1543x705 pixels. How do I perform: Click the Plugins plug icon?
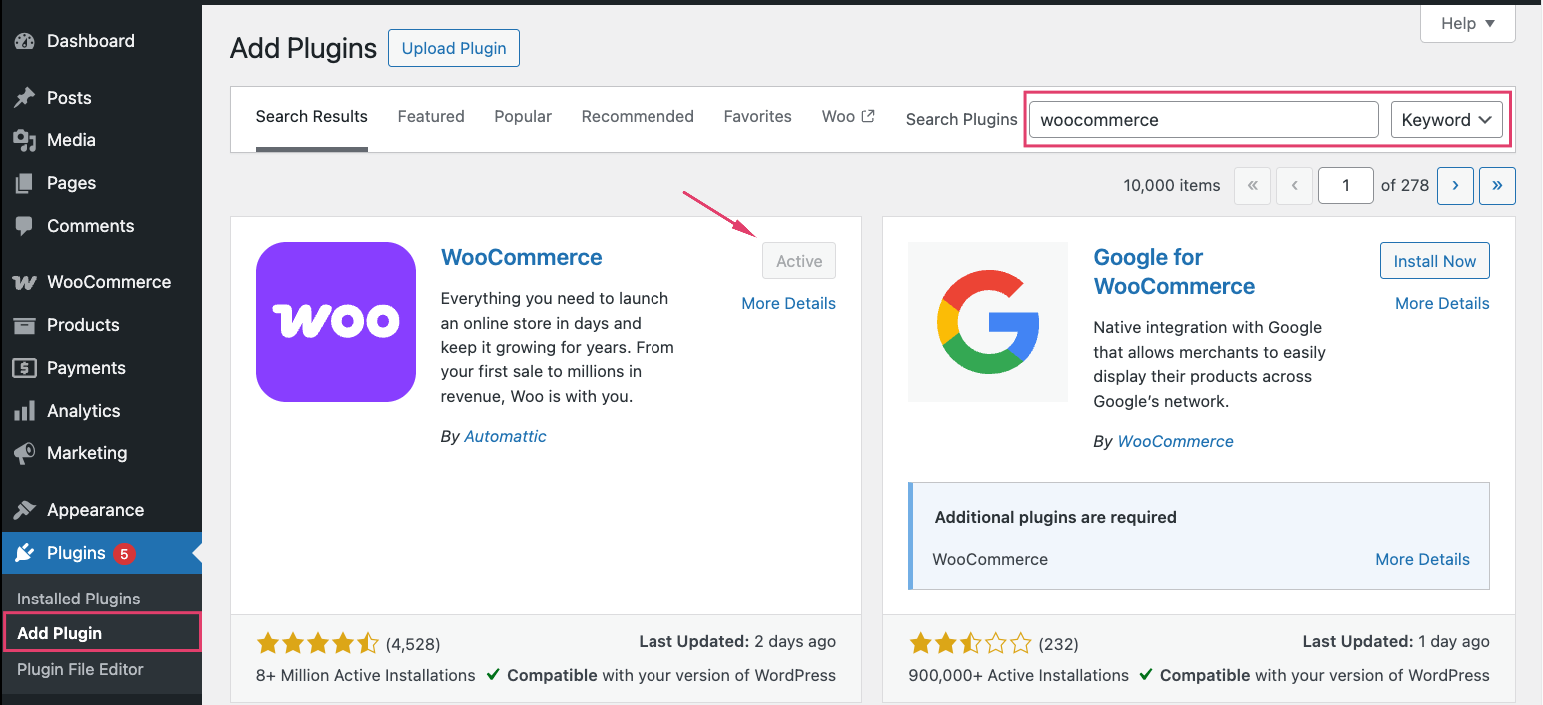point(24,553)
